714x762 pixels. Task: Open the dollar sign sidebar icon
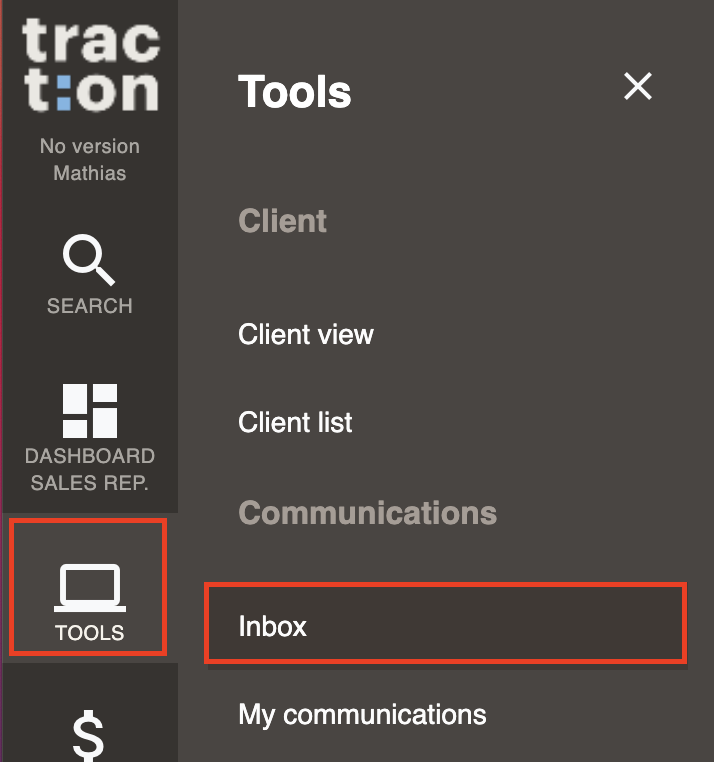tap(88, 736)
